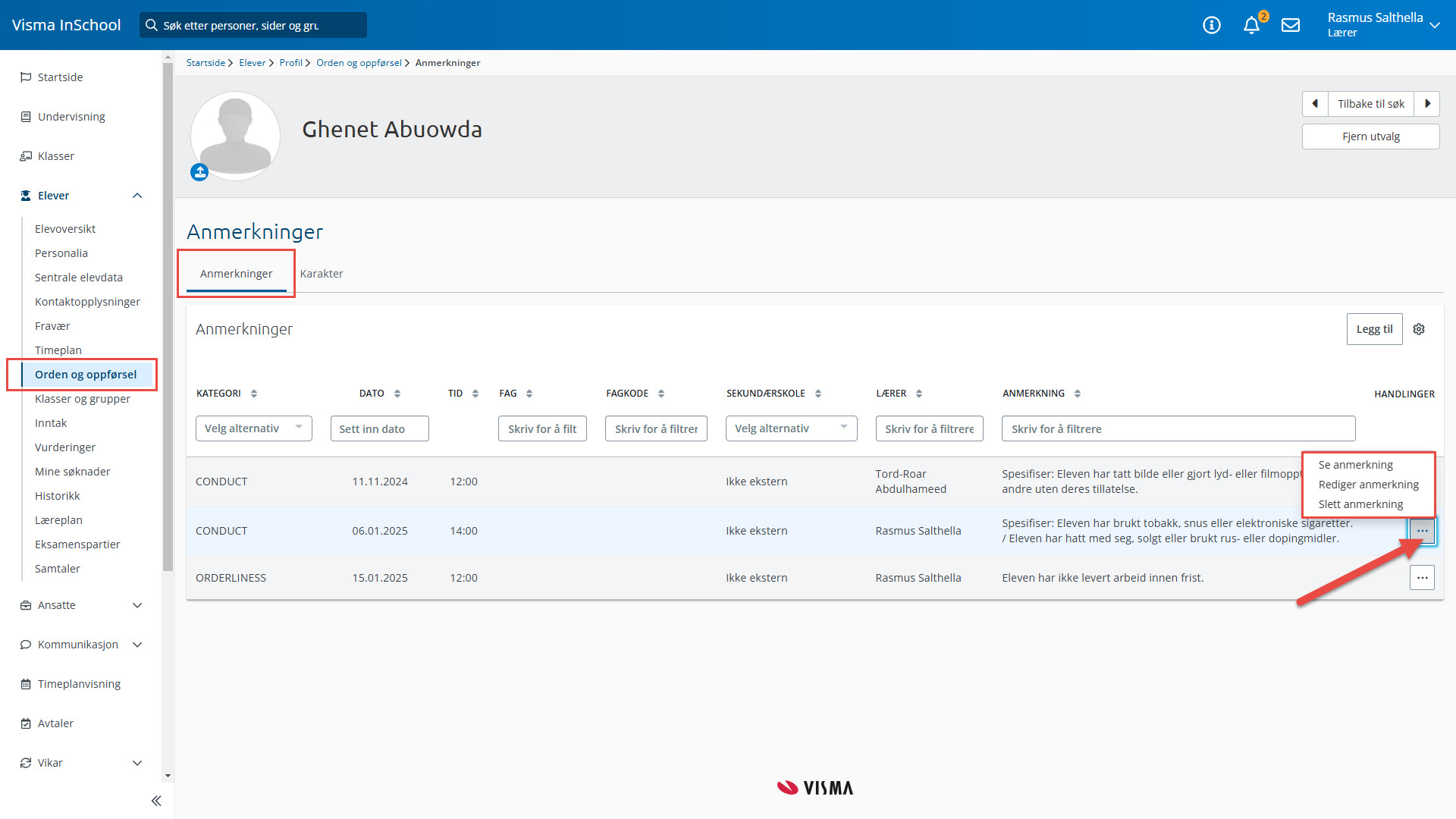Go to next student arrow

(x=1427, y=104)
